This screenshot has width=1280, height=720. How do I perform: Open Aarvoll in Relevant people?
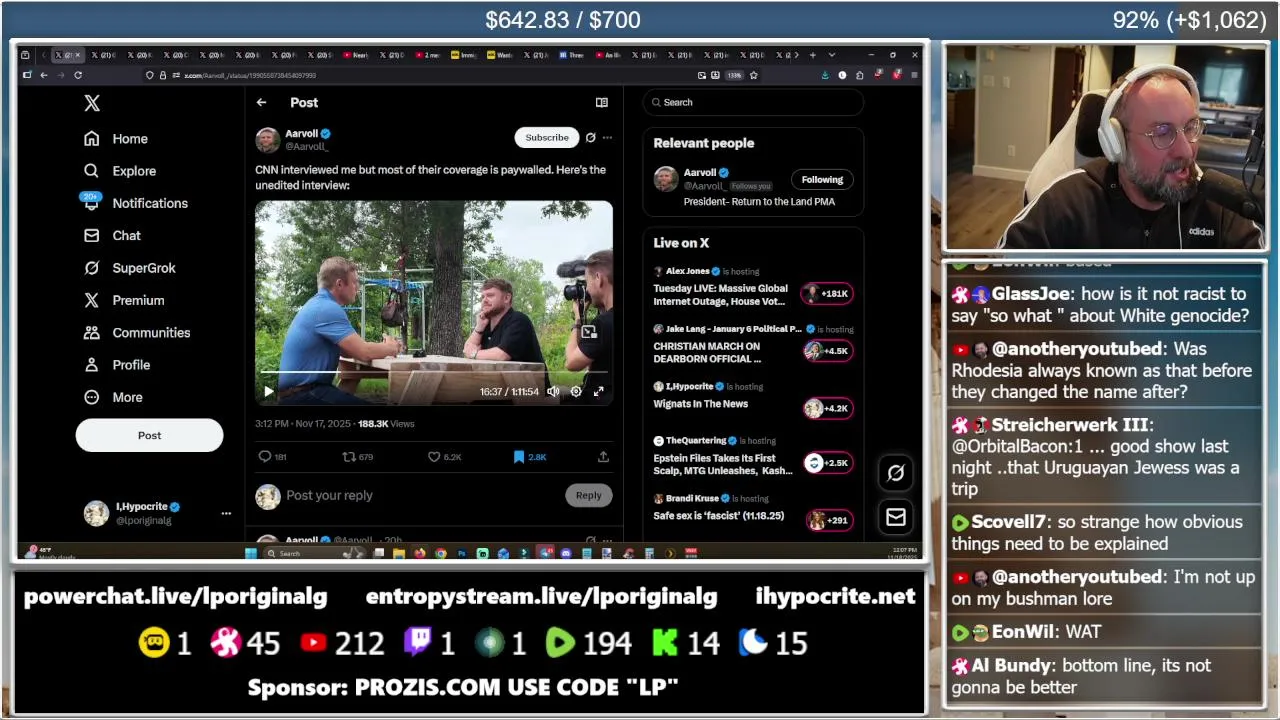point(699,173)
